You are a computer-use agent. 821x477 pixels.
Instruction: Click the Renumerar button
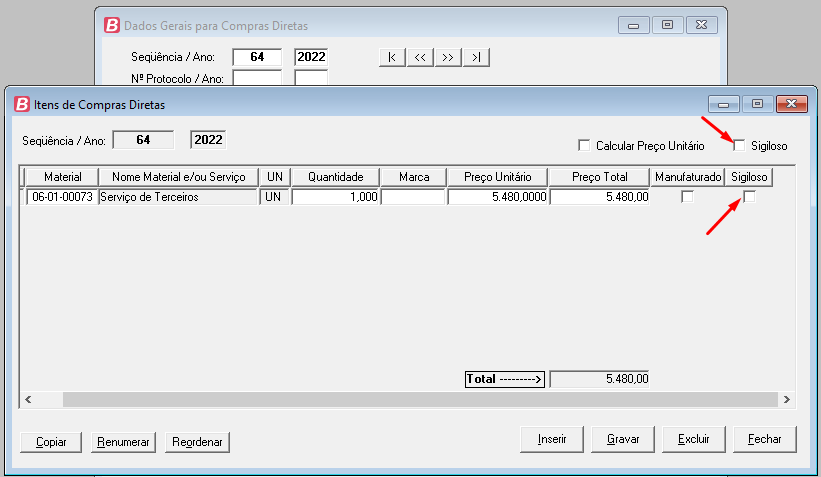point(123,442)
